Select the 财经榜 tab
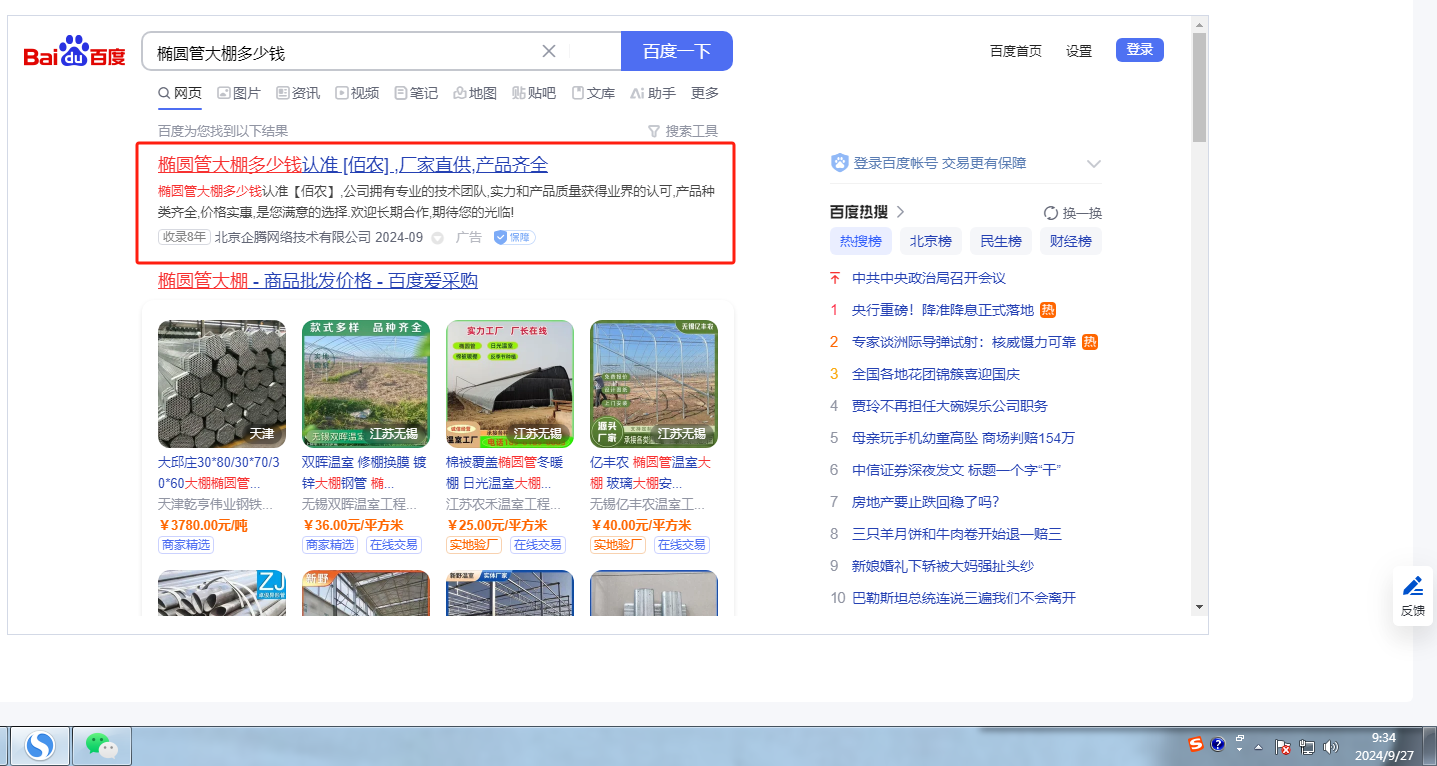This screenshot has width=1437, height=766. click(1070, 241)
